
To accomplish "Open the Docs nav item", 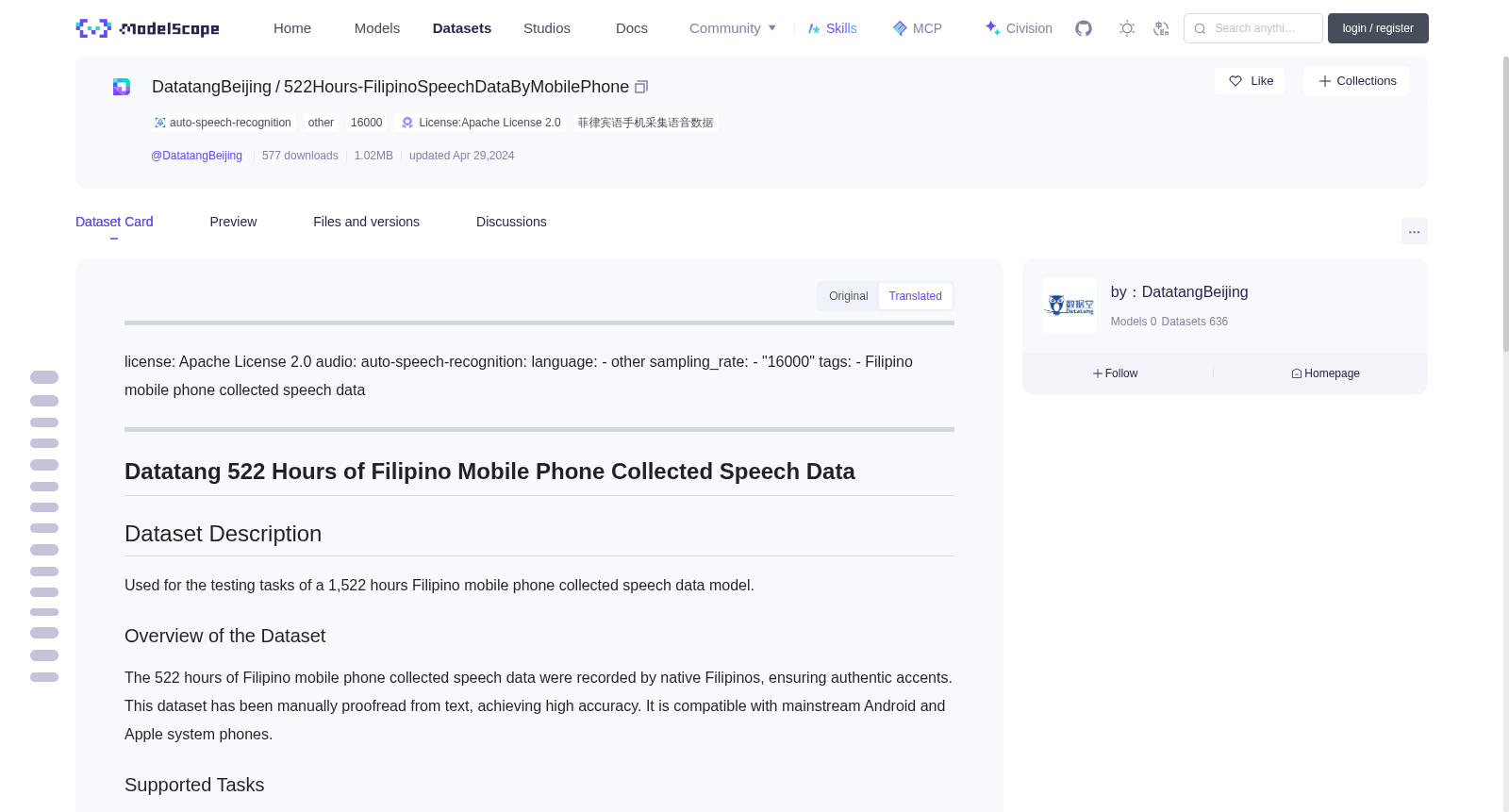I will pos(632,28).
